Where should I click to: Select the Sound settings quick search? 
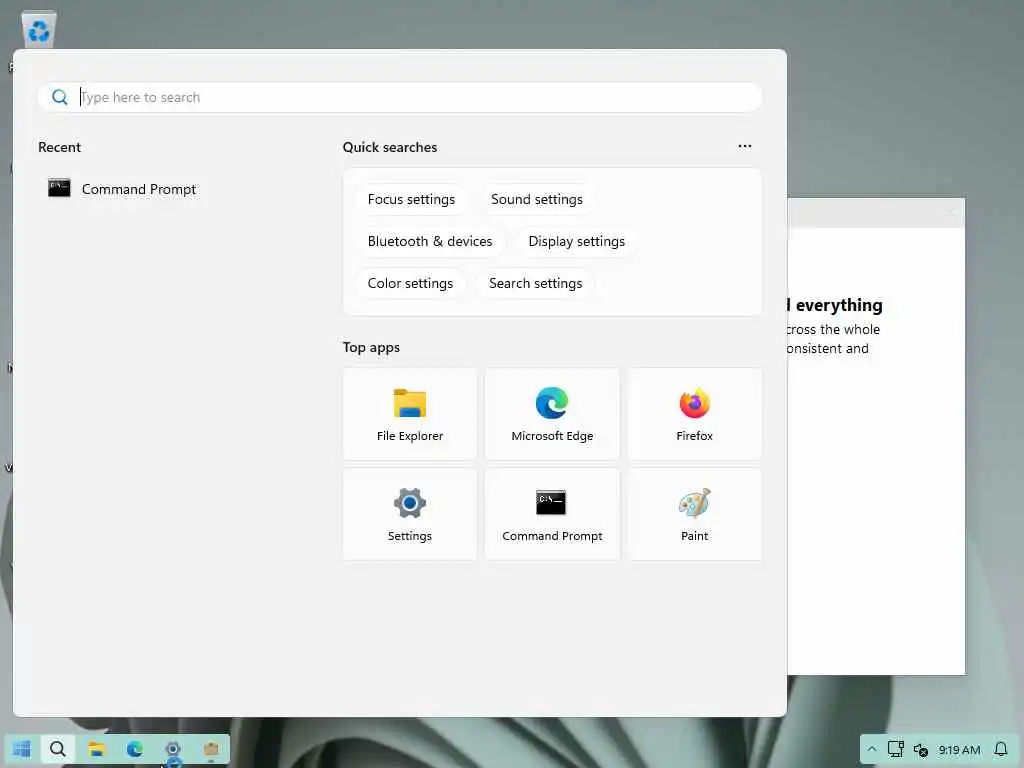[537, 199]
